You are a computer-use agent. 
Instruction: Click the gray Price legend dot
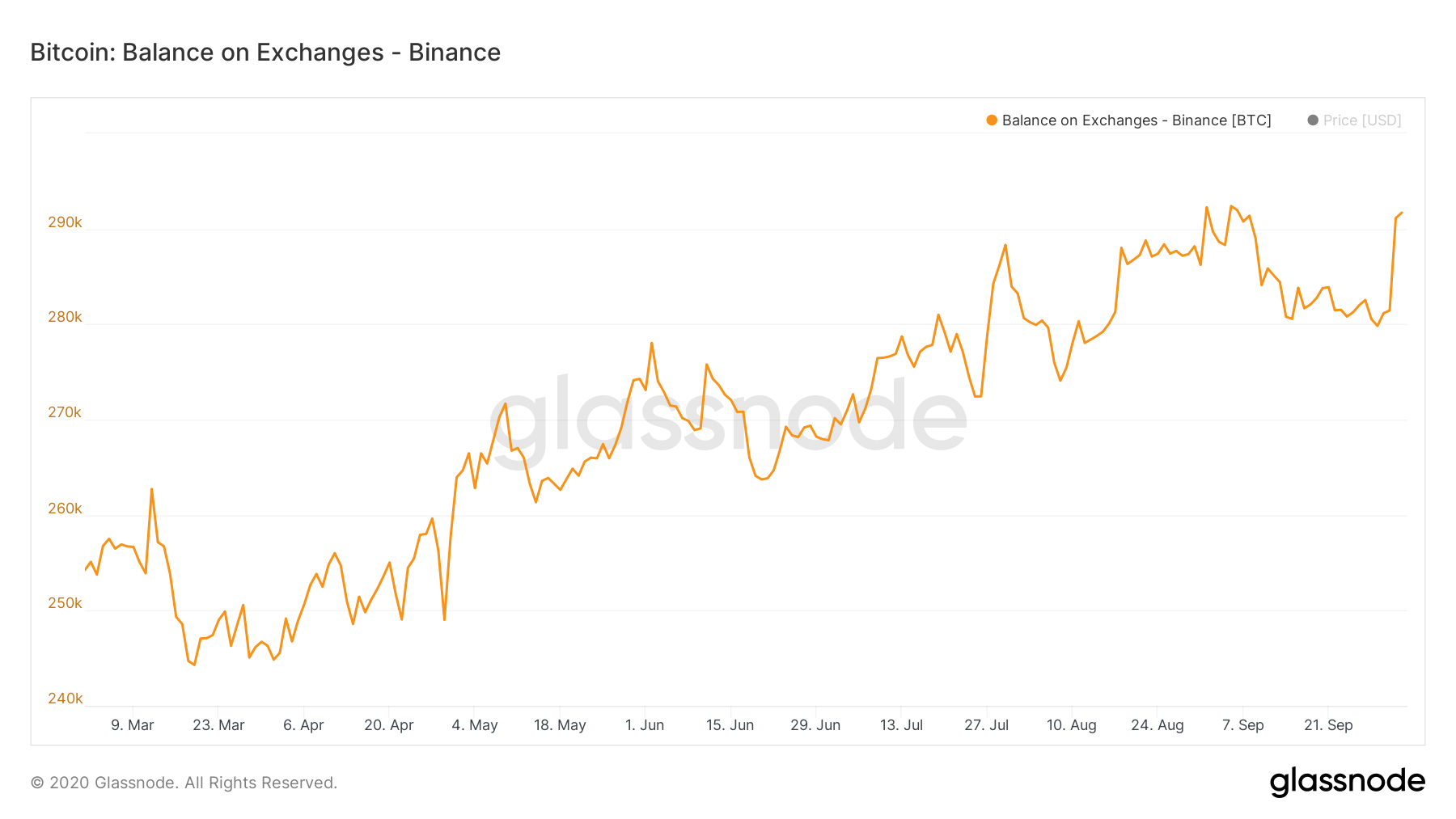pos(1313,120)
